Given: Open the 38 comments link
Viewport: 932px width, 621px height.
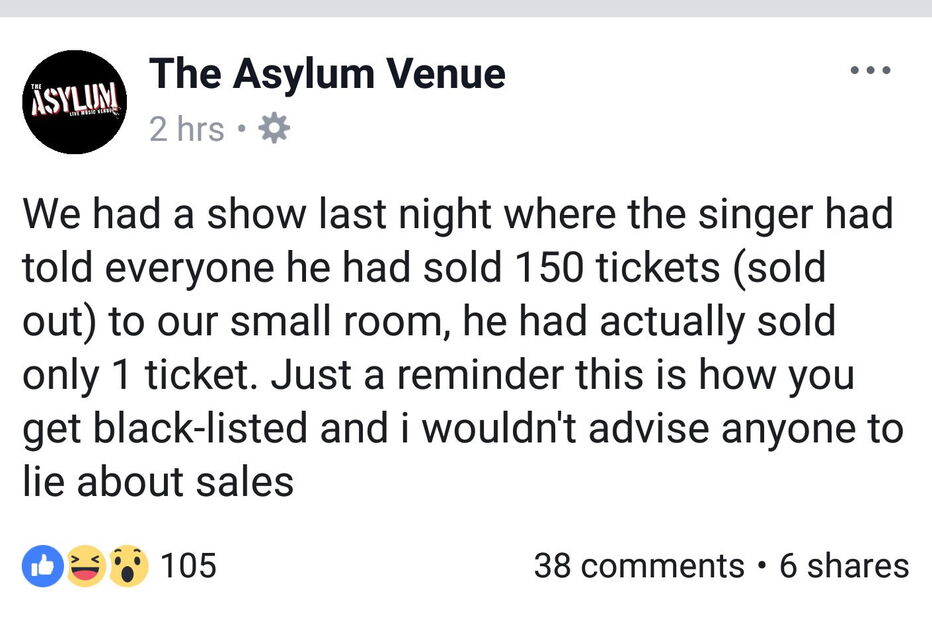Looking at the screenshot, I should point(639,566).
